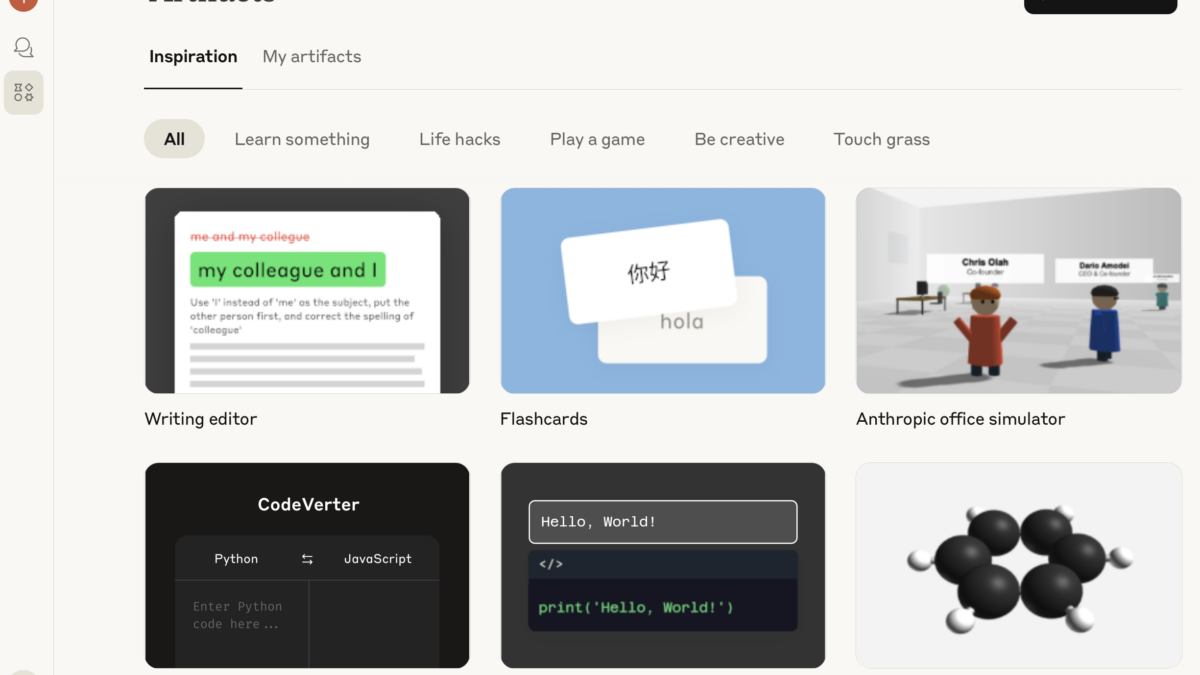Image resolution: width=1200 pixels, height=675 pixels.
Task: Select the Play a game filter
Action: tap(597, 139)
